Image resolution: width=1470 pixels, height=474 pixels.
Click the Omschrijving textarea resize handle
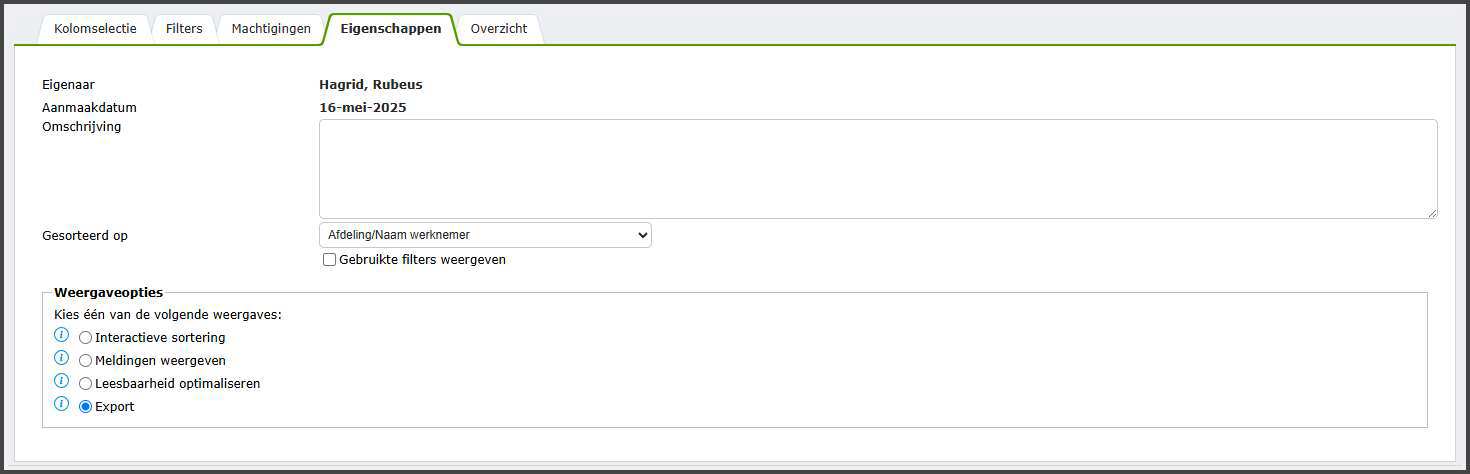pyautogui.click(x=1432, y=213)
